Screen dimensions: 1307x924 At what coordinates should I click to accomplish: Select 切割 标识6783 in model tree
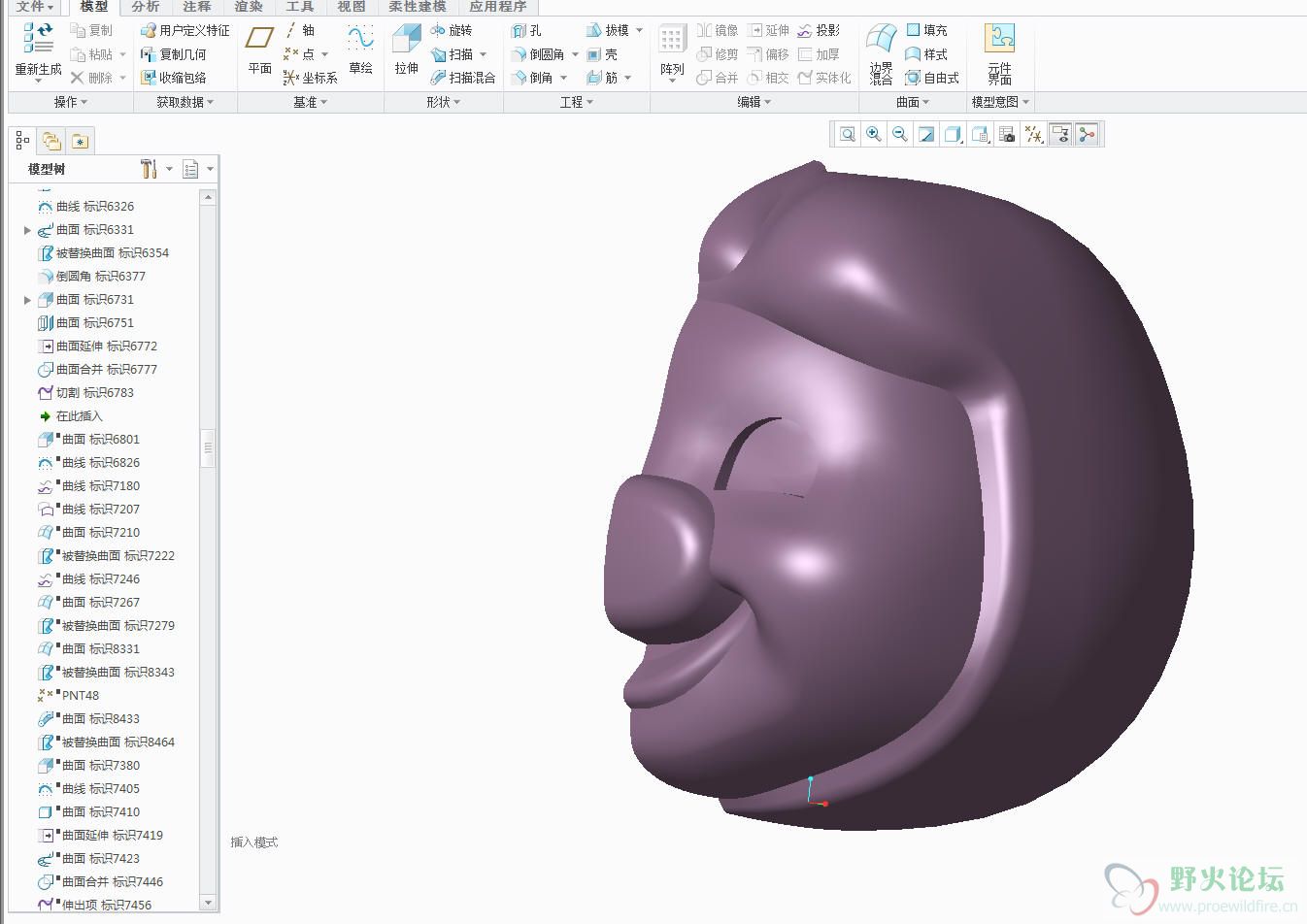(85, 393)
